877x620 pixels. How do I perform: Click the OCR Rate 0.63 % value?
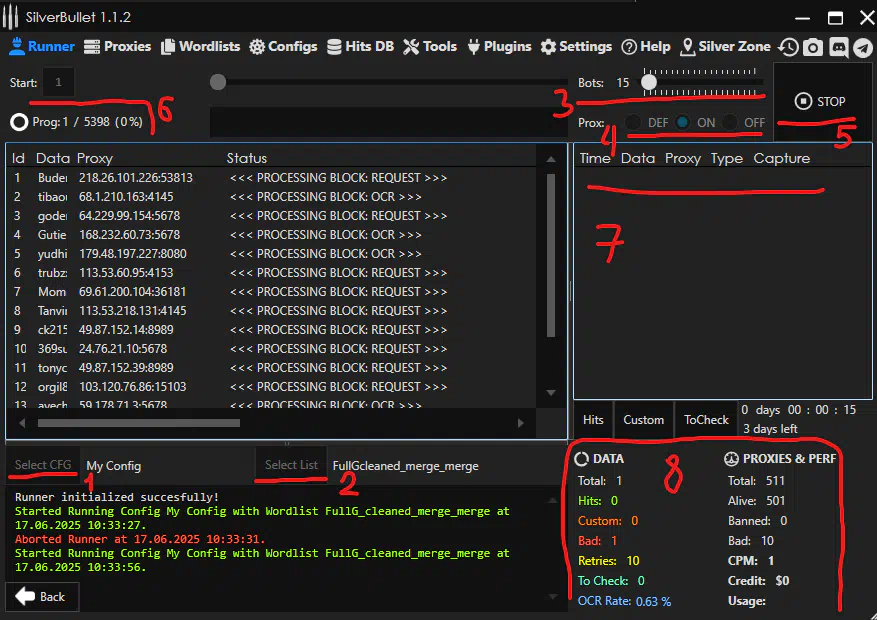coord(653,602)
